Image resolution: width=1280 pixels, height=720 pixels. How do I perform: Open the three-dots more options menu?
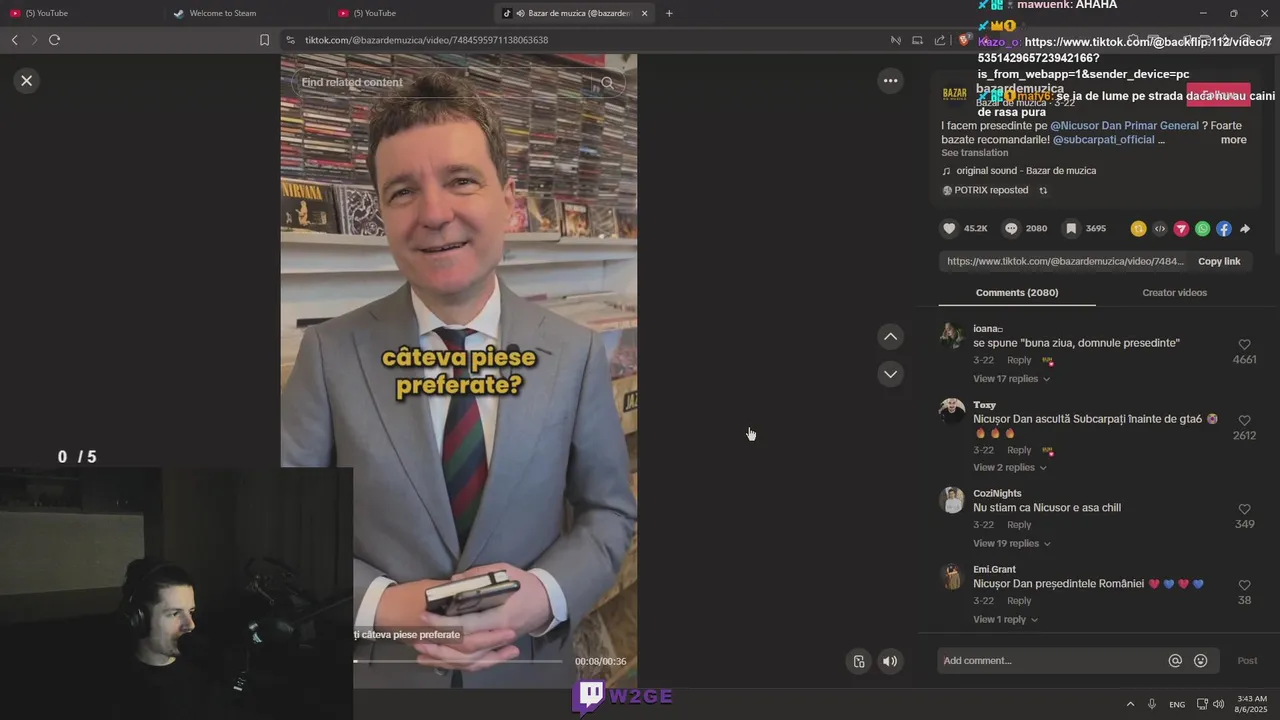click(890, 81)
